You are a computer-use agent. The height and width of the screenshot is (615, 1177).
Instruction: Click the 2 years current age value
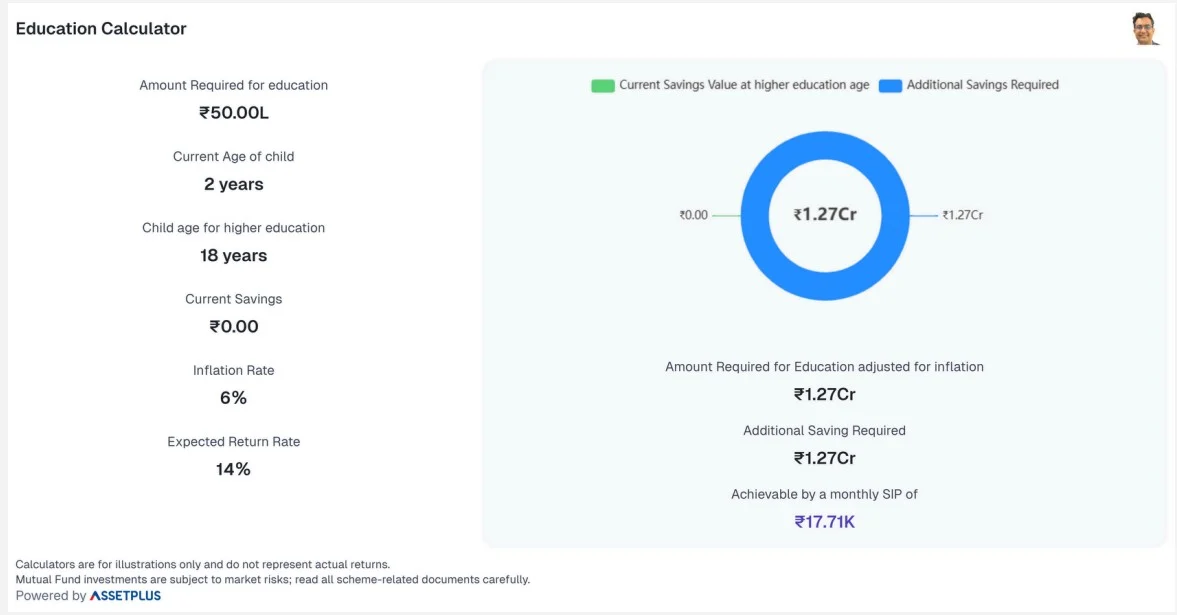point(233,184)
